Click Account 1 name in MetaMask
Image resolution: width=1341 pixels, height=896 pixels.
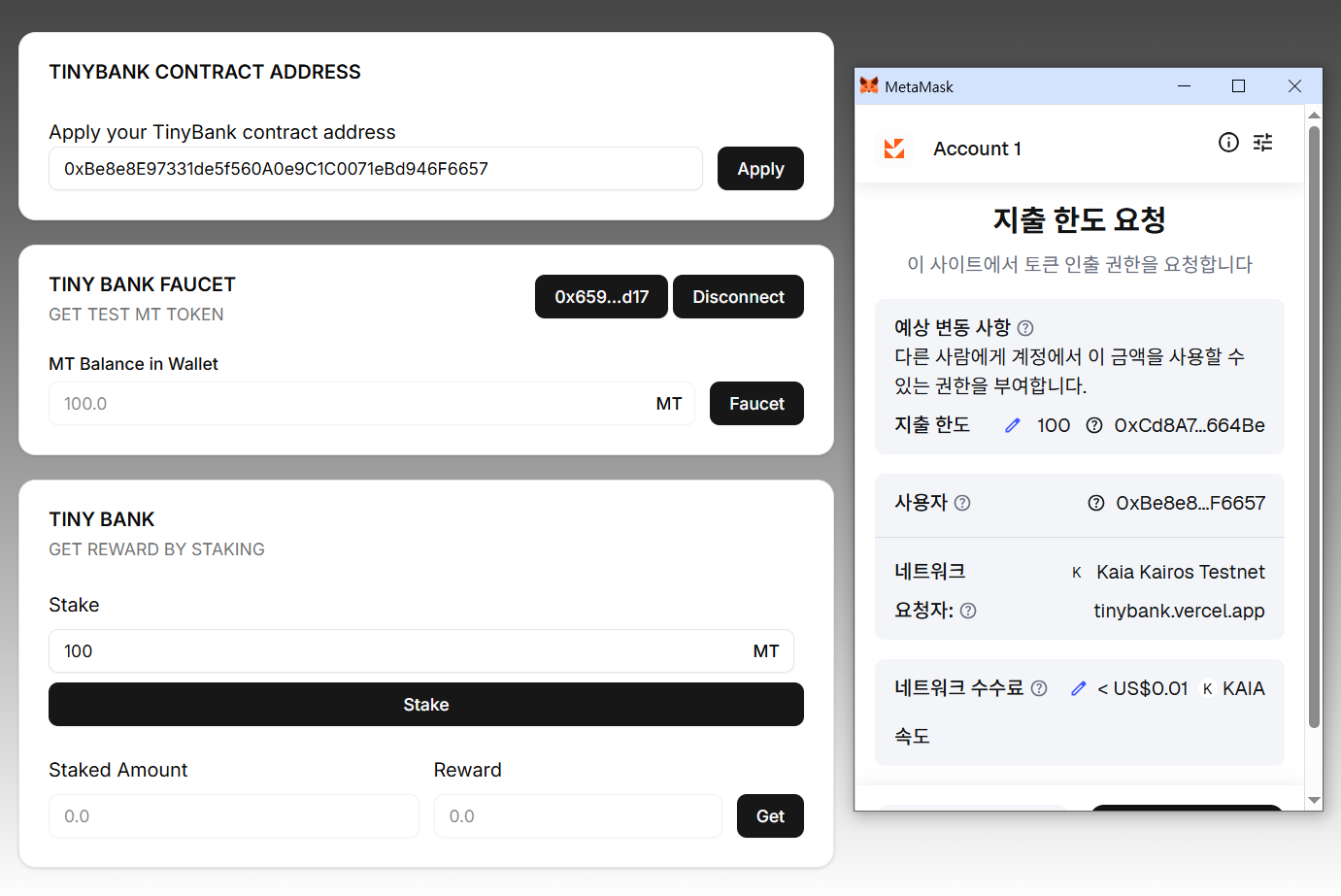(x=977, y=149)
